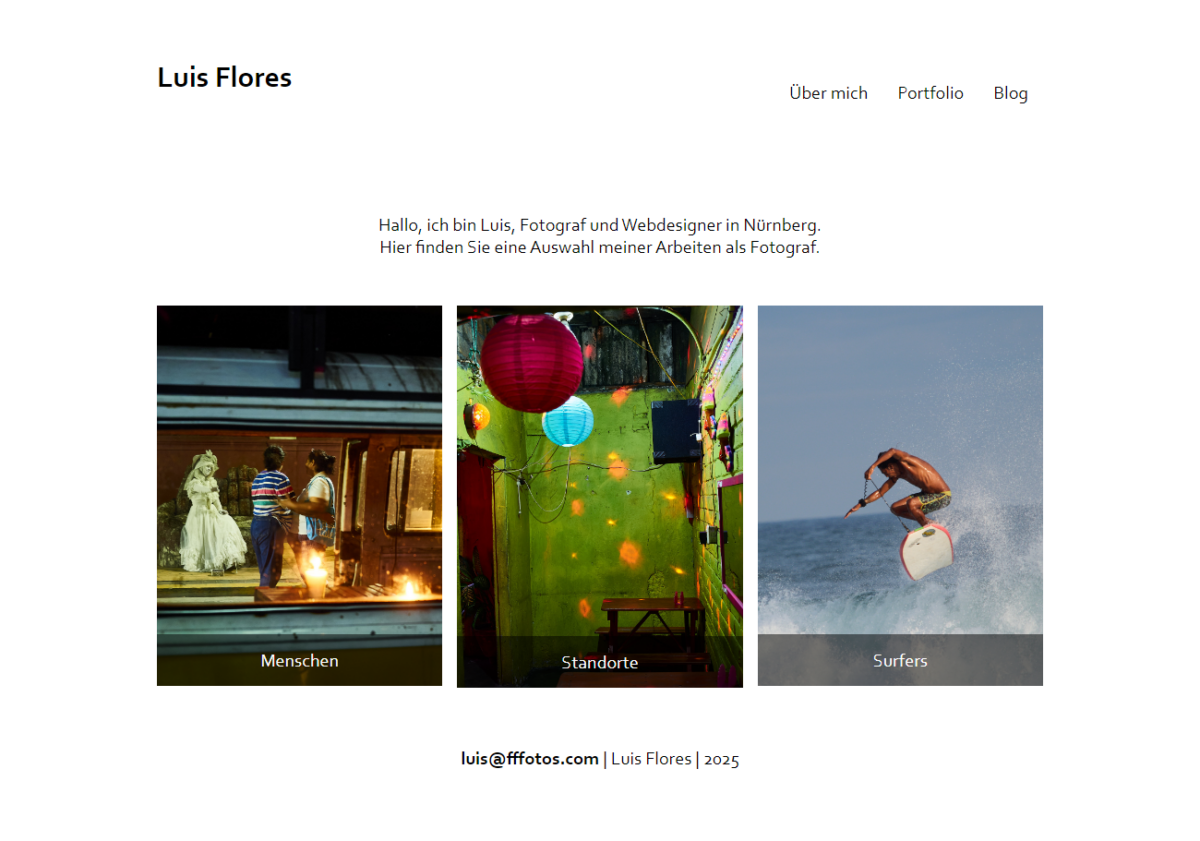Click the Luis Flores site title
The height and width of the screenshot is (841, 1200).
point(224,77)
